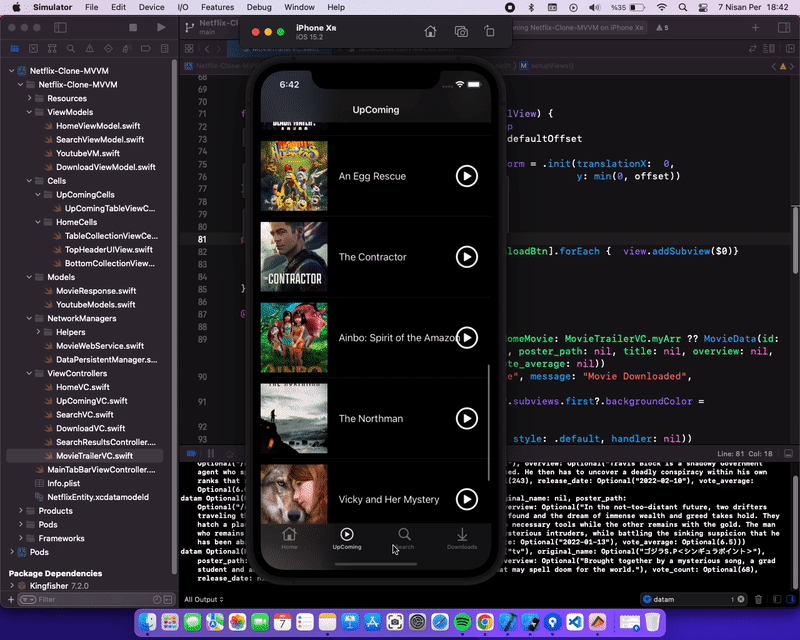Take a Simulator screenshot with the camera icon
The width and height of the screenshot is (800, 640).
(461, 32)
